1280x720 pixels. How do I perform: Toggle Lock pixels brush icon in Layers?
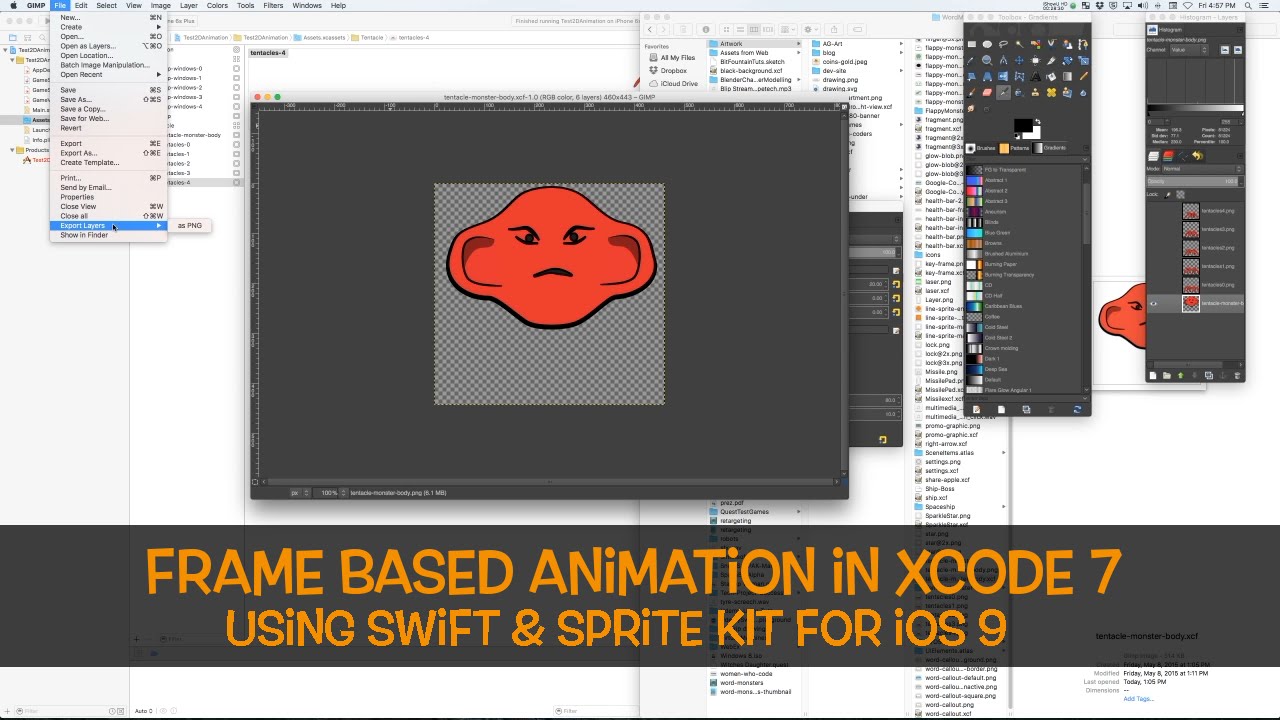pos(1168,194)
